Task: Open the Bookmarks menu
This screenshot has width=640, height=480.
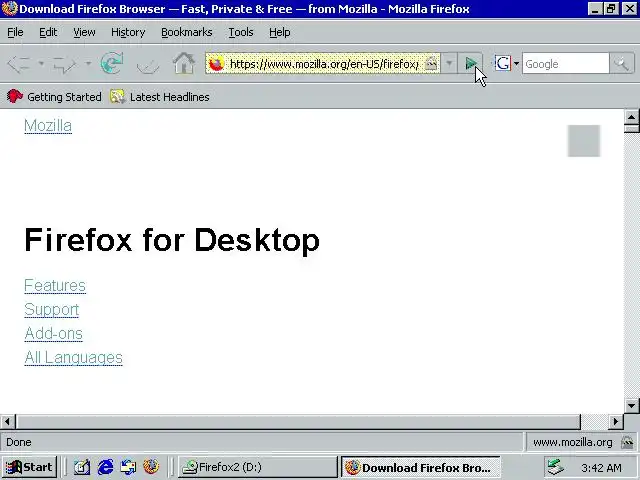Action: click(187, 32)
